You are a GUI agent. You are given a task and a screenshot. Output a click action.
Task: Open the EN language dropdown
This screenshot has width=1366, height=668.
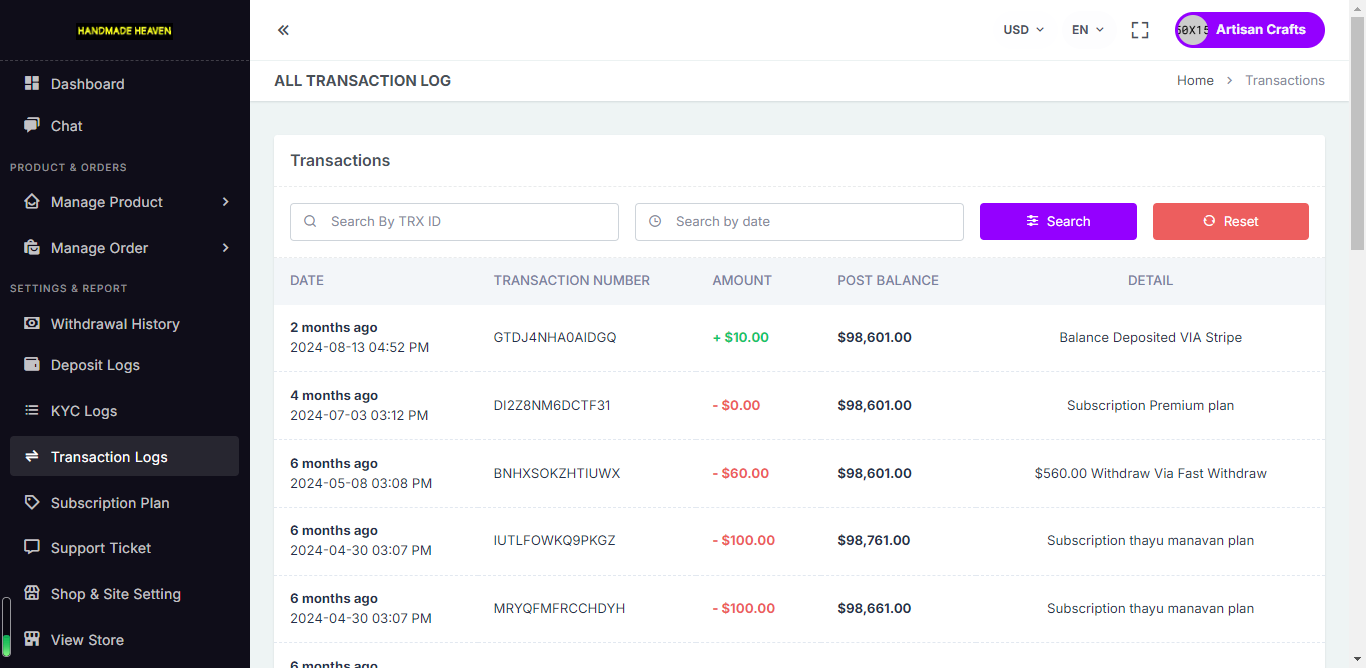1088,30
